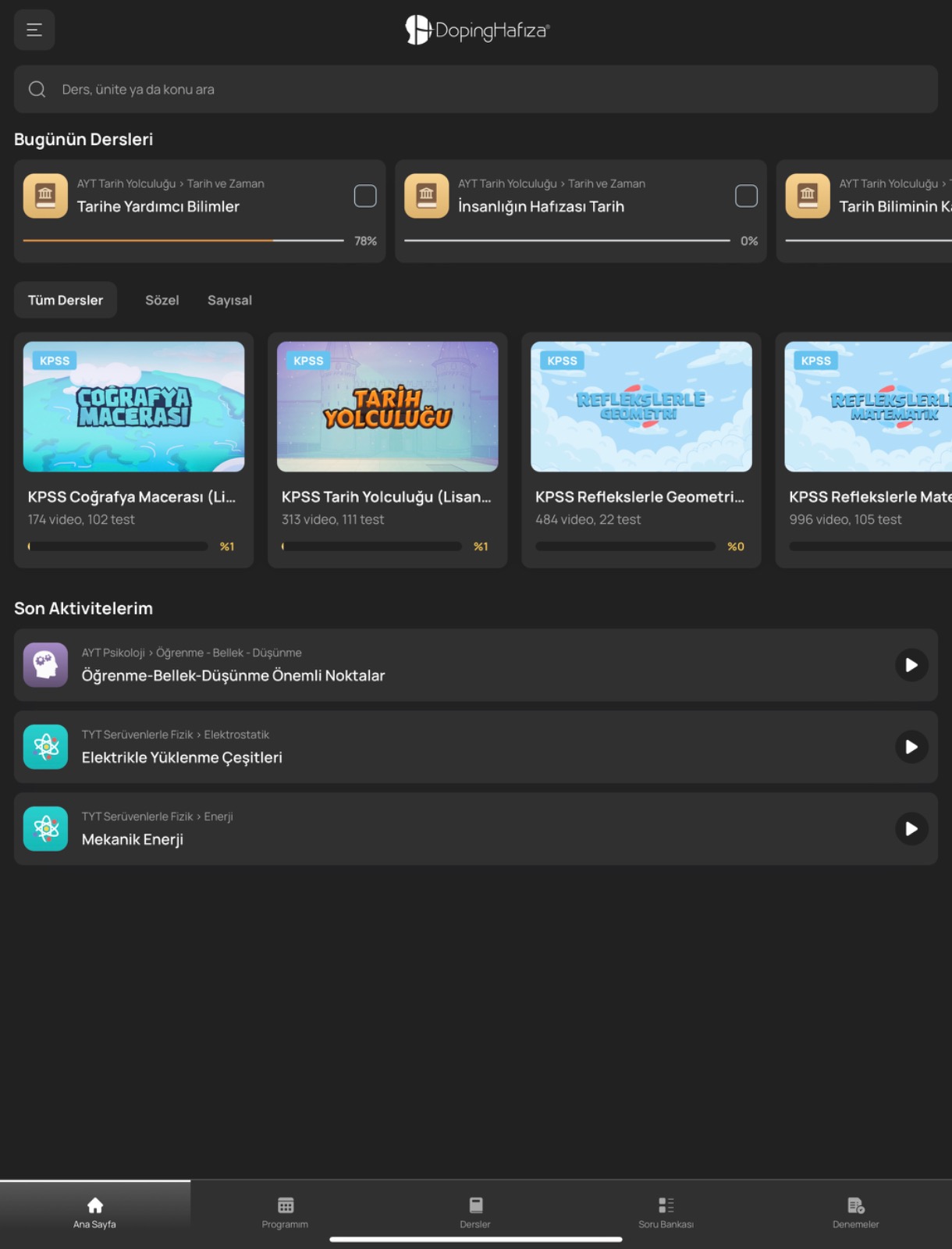The width and height of the screenshot is (952, 1249).
Task: Tap the Tarih Biliminin lesson museum icon
Action: [808, 195]
